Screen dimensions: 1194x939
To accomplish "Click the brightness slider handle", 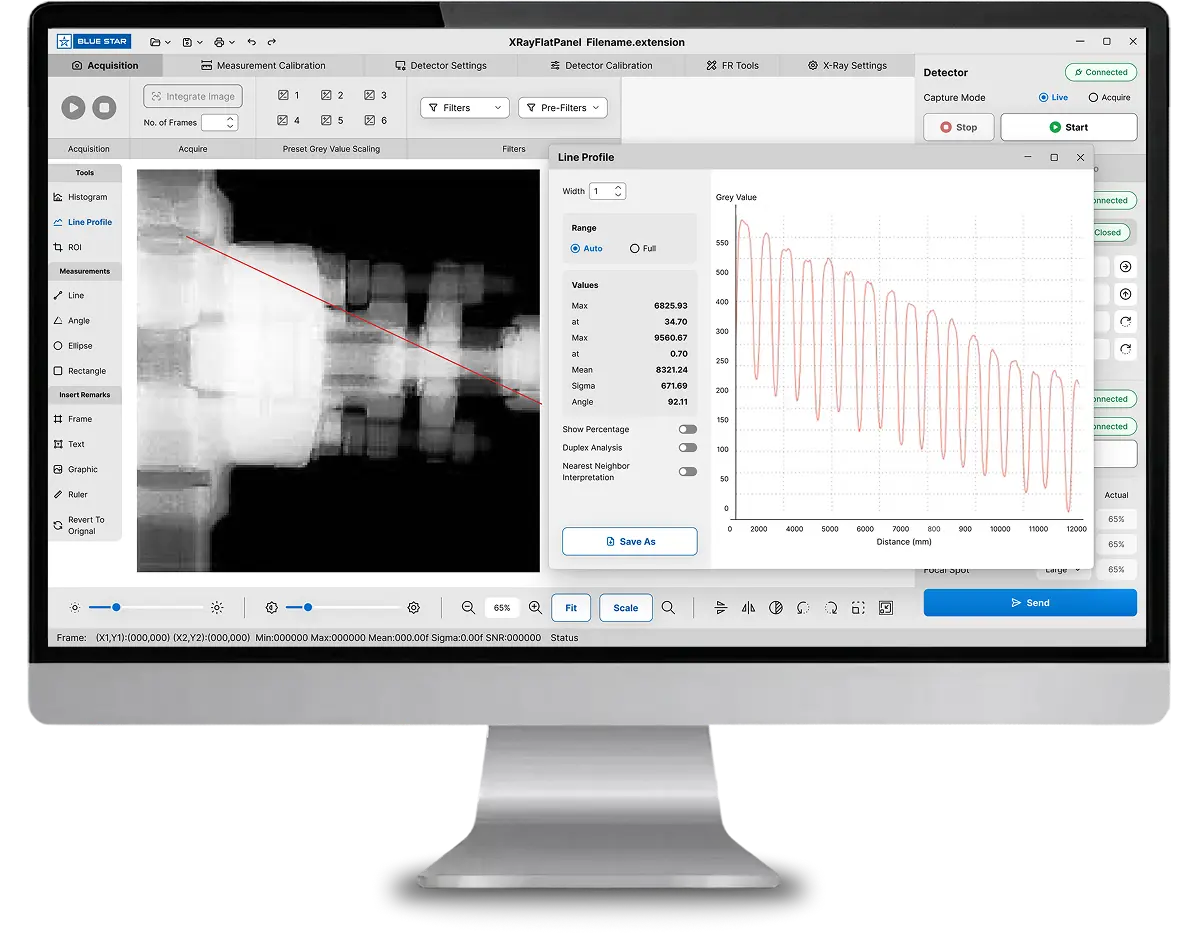I will click(116, 607).
